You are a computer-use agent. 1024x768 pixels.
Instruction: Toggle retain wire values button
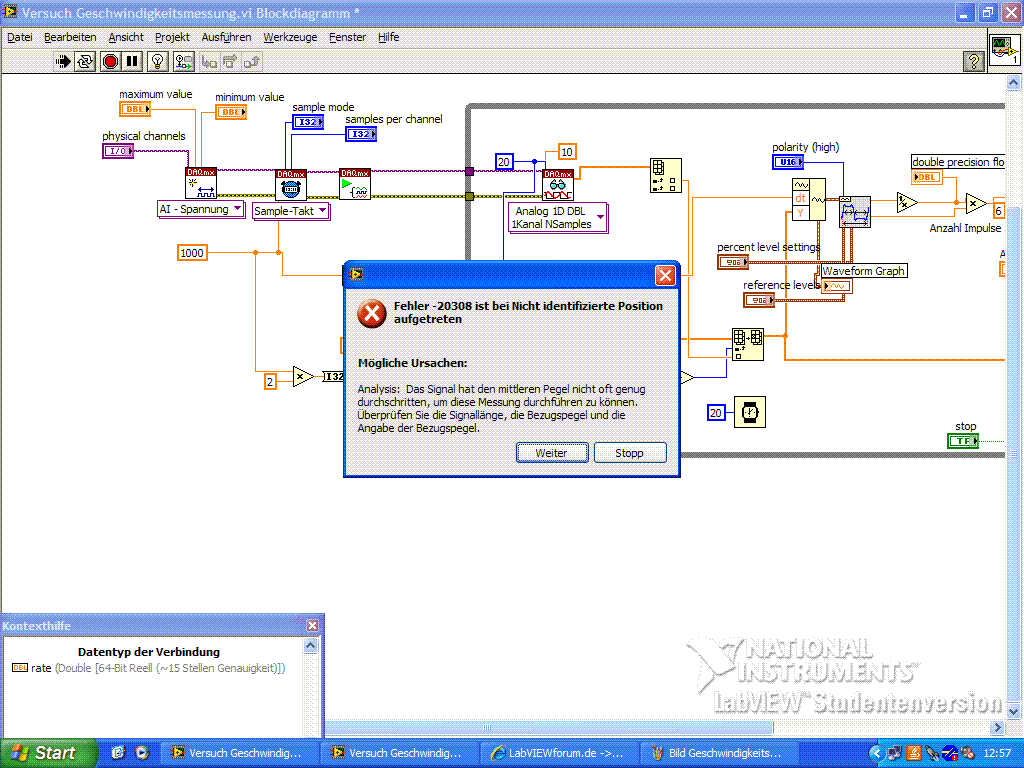184,61
